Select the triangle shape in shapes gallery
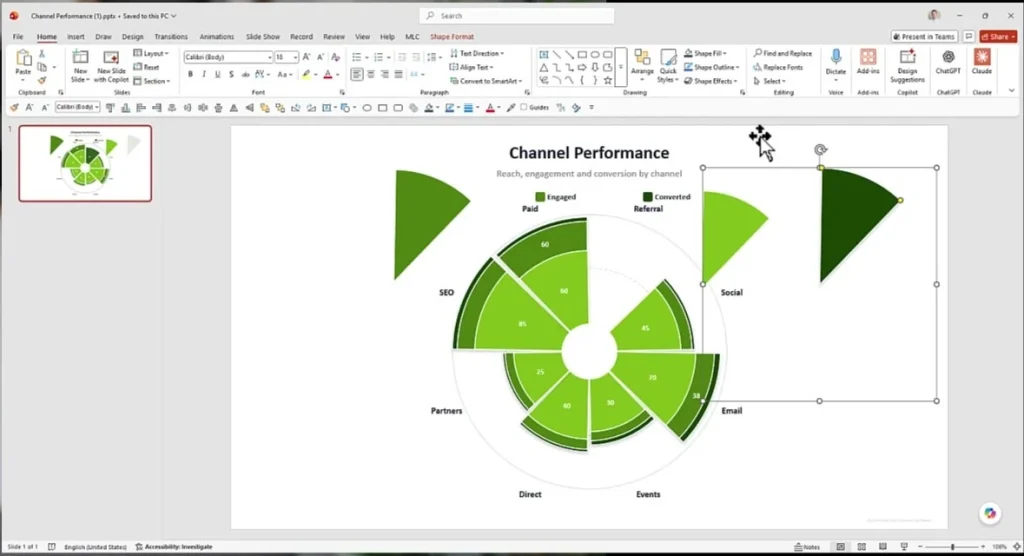1024x556 pixels. point(543,67)
